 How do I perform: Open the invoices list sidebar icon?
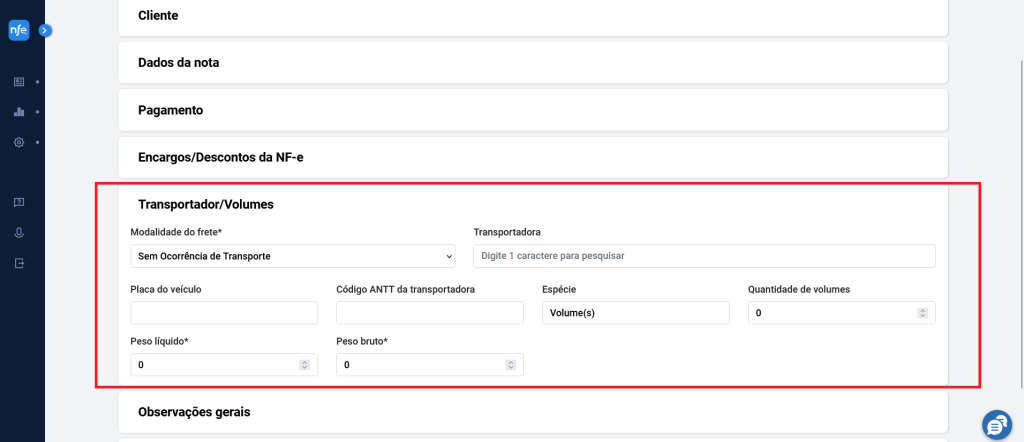point(19,82)
